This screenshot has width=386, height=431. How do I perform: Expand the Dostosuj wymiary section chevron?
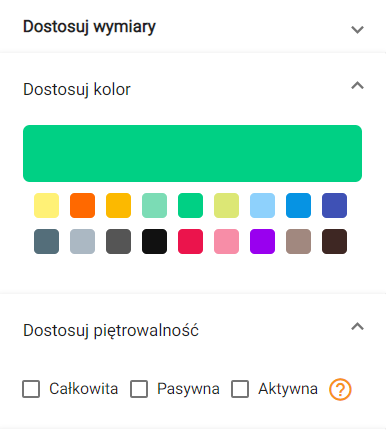click(x=357, y=30)
